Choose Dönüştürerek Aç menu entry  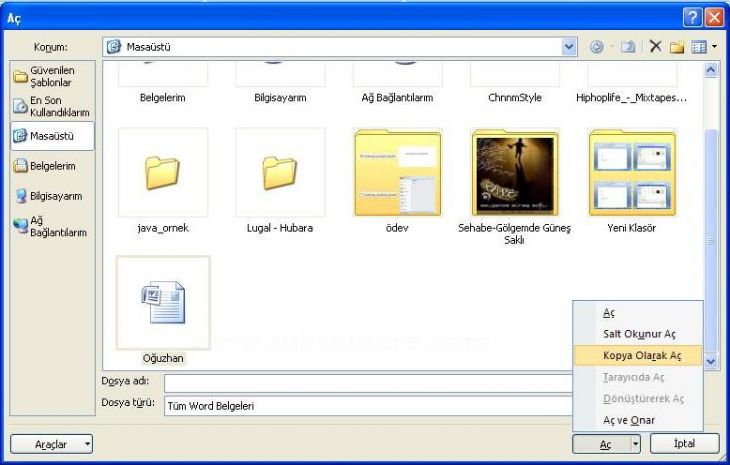click(x=637, y=398)
